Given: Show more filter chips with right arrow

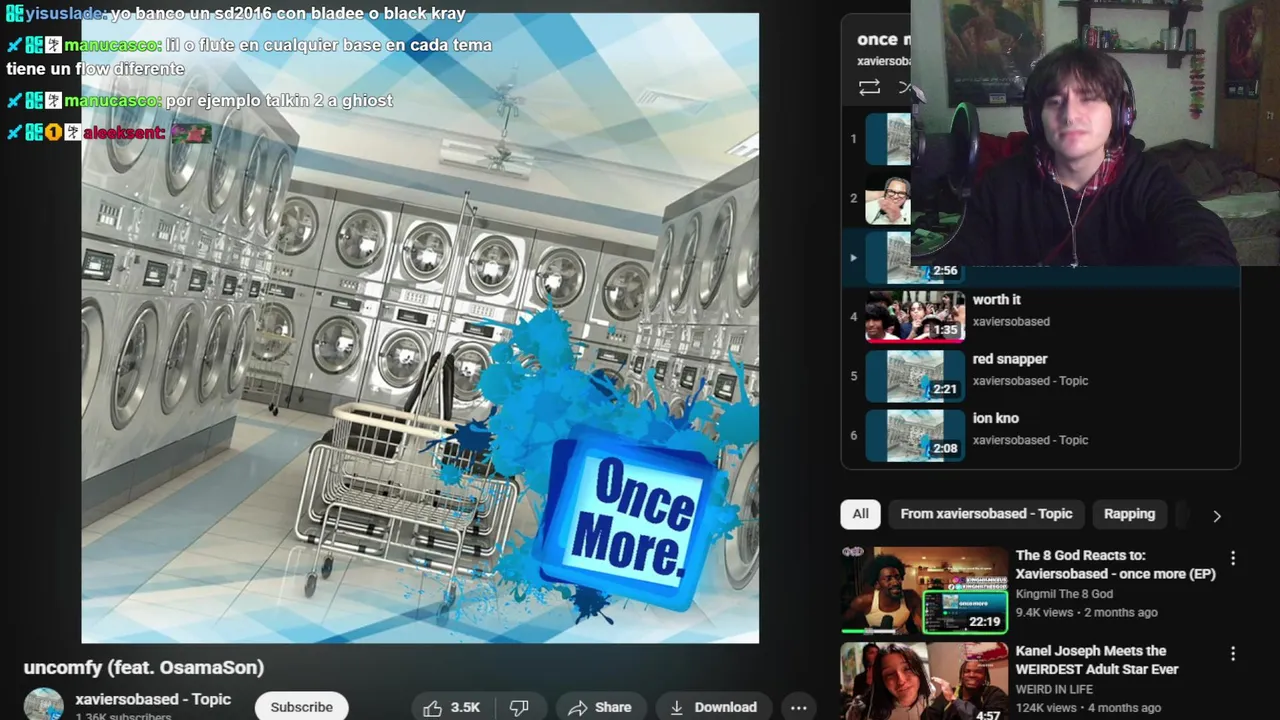Looking at the screenshot, I should pos(1217,516).
